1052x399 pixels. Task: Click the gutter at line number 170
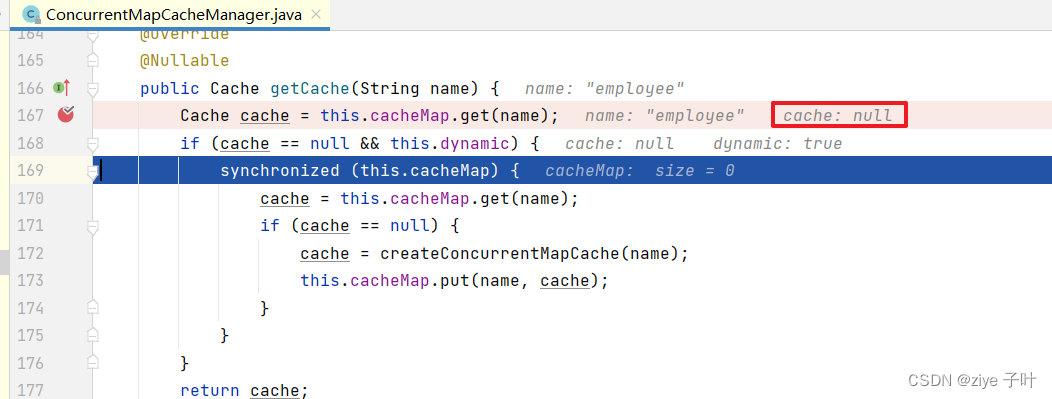click(29, 198)
